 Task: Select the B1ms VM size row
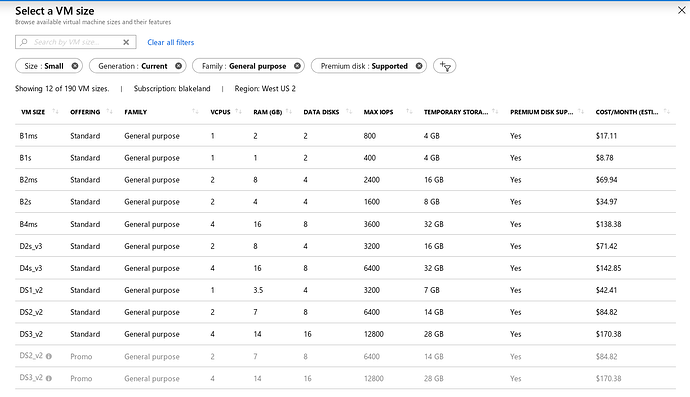[x=345, y=136]
